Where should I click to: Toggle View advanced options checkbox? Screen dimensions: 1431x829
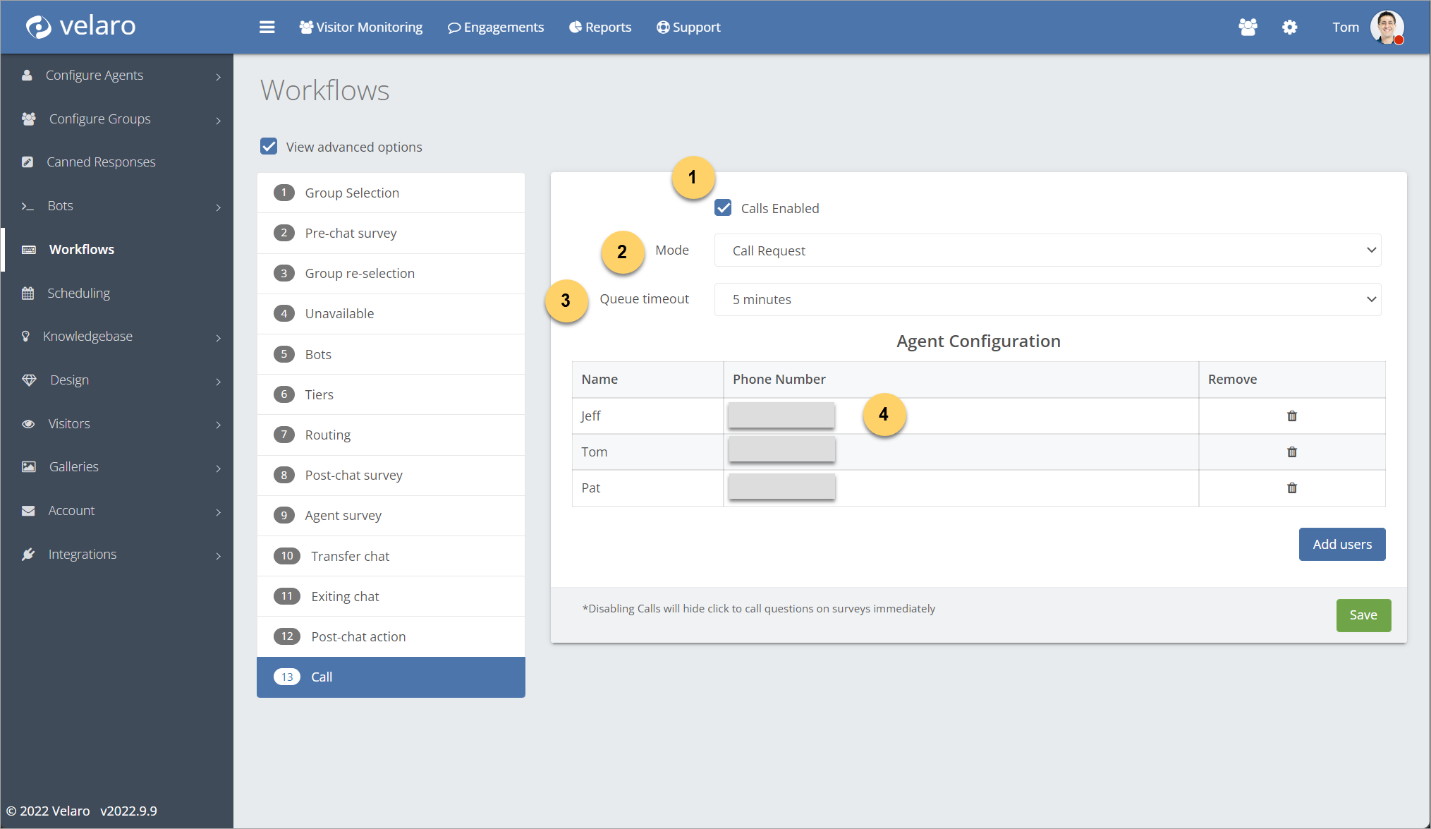point(269,147)
